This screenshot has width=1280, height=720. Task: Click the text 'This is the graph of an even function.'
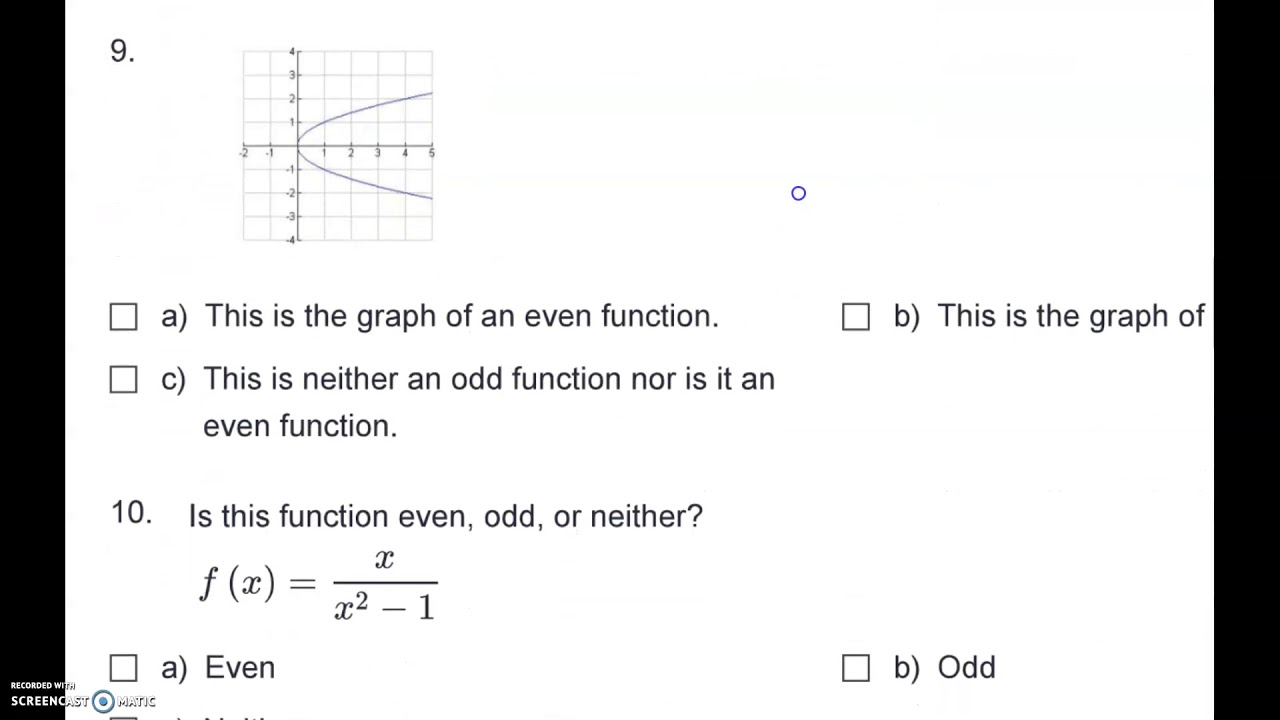point(461,317)
